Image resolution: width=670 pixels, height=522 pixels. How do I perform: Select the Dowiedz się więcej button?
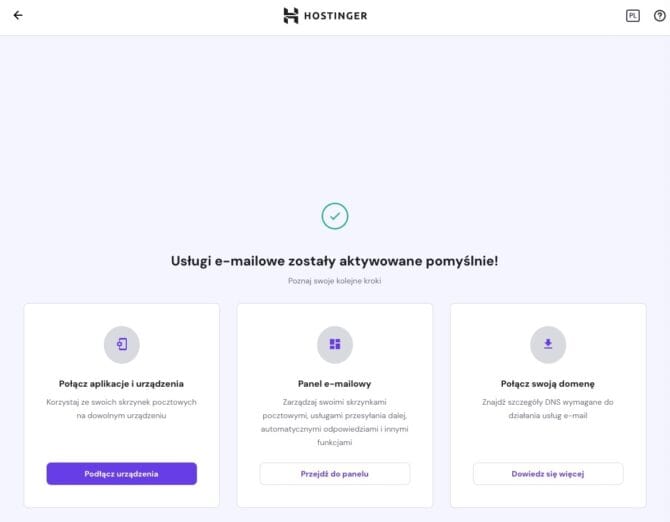(x=548, y=474)
